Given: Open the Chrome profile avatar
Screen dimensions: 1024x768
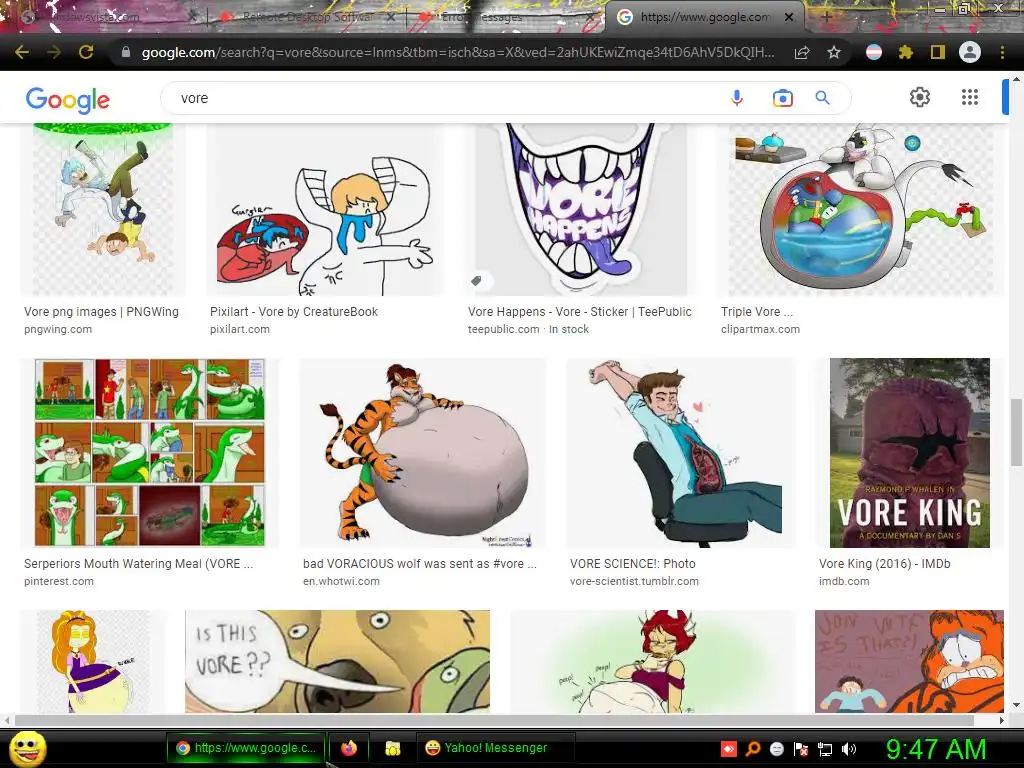Looking at the screenshot, I should point(970,52).
